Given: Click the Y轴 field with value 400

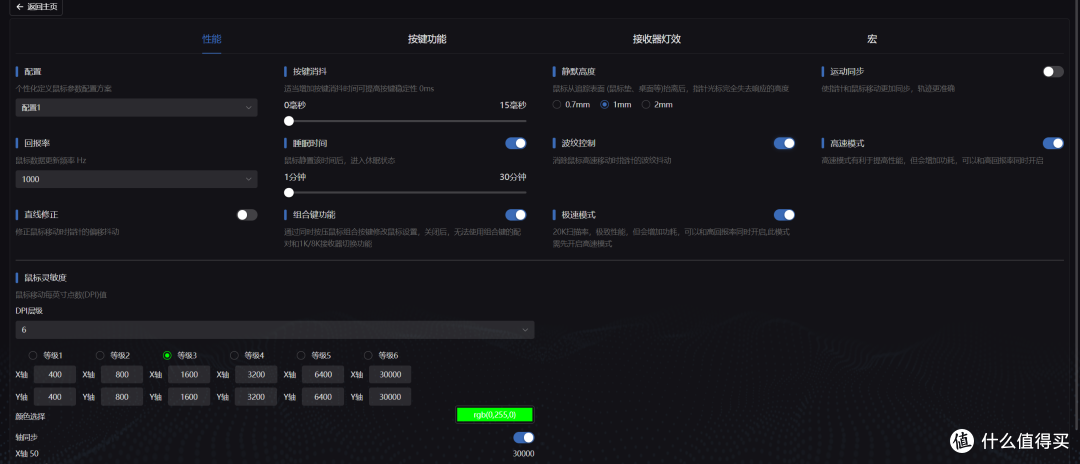Looking at the screenshot, I should click(x=55, y=397).
